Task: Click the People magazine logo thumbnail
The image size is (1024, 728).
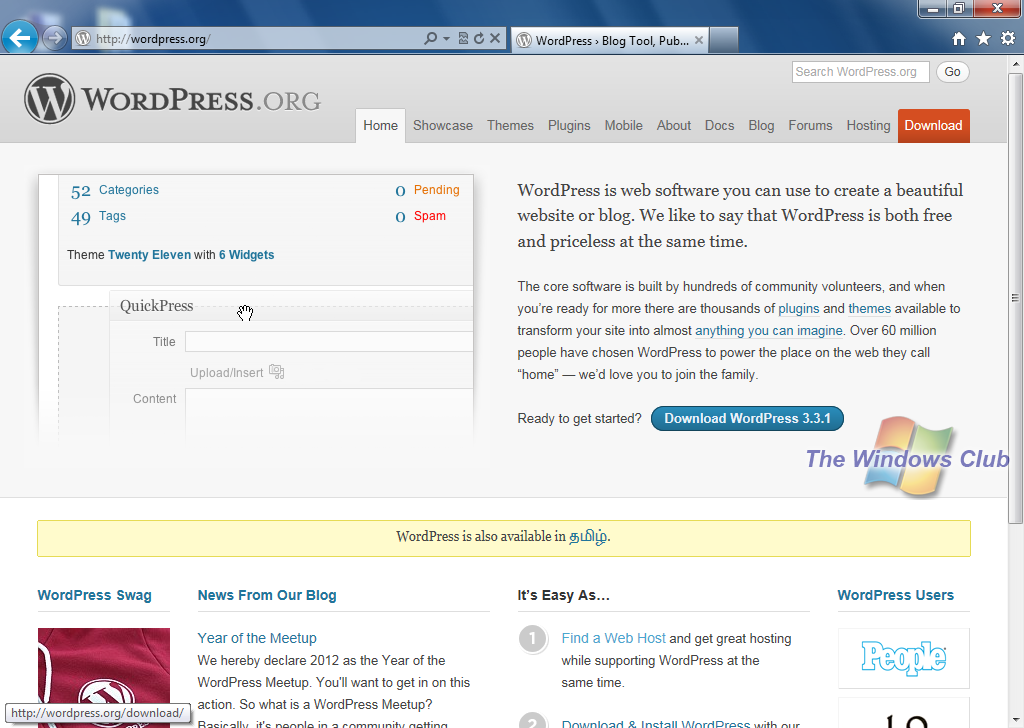Action: click(904, 658)
